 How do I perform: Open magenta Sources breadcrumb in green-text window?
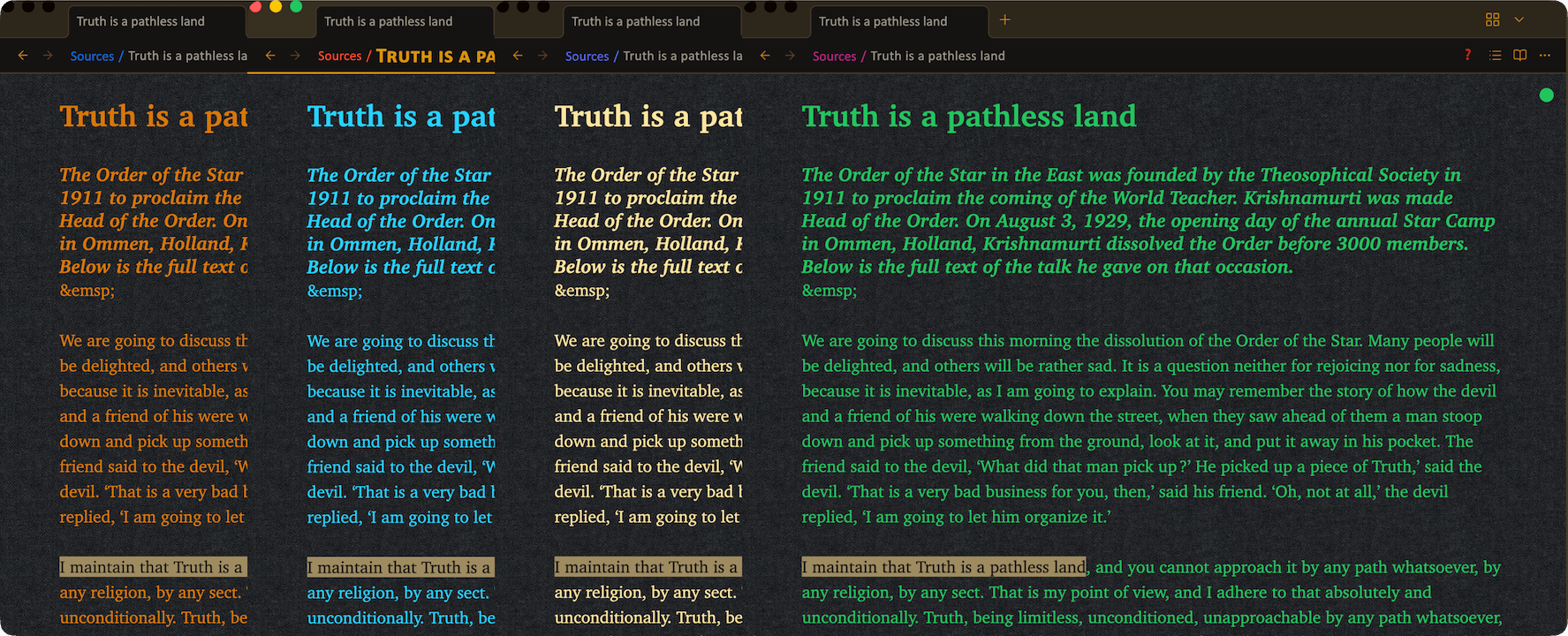click(834, 56)
